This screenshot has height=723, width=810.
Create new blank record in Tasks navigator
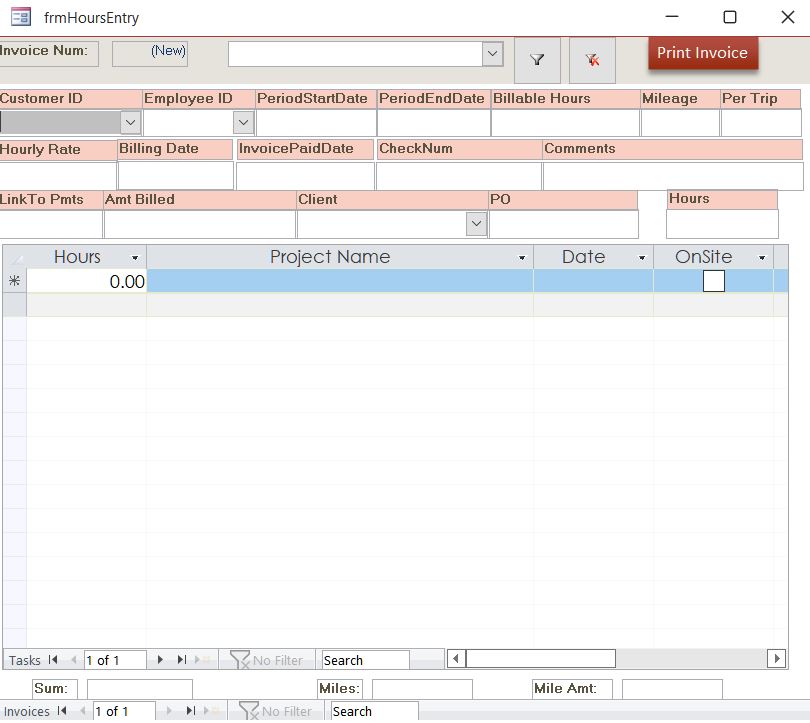click(x=202, y=659)
